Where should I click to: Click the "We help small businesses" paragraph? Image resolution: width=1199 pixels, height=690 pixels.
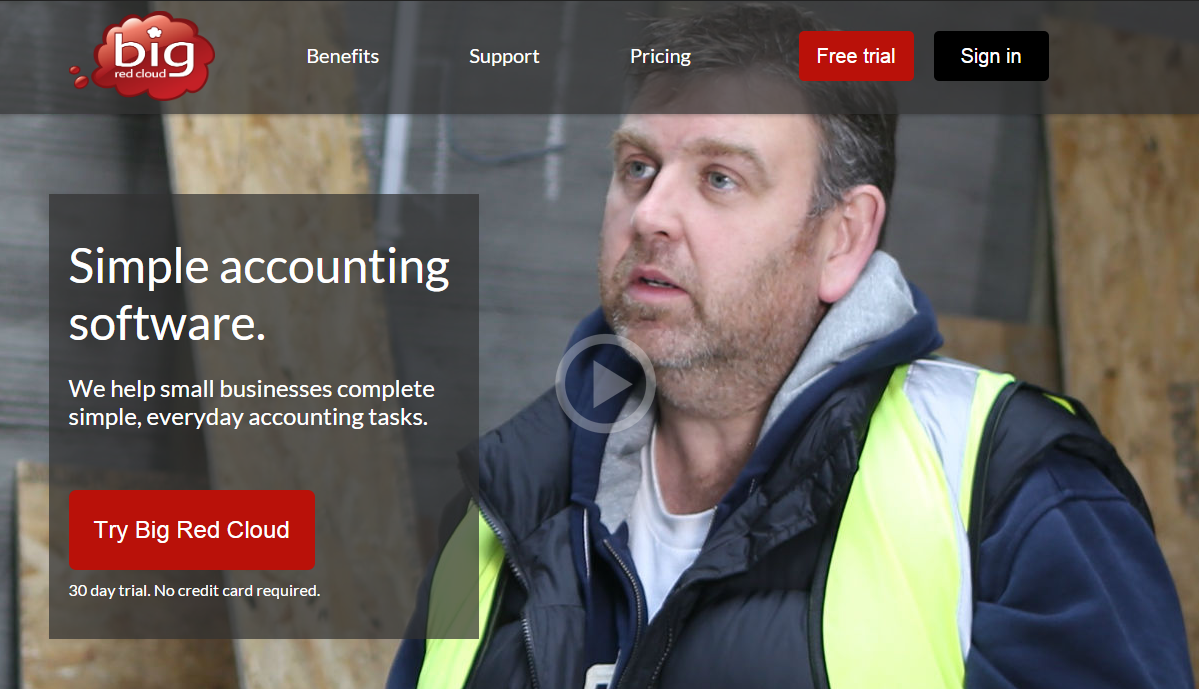252,403
